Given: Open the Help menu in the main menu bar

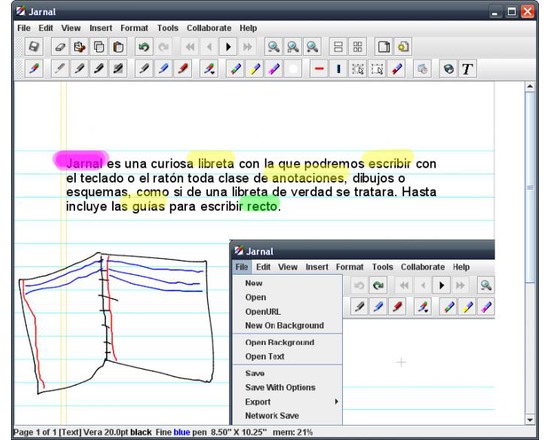Looking at the screenshot, I should pos(248,28).
